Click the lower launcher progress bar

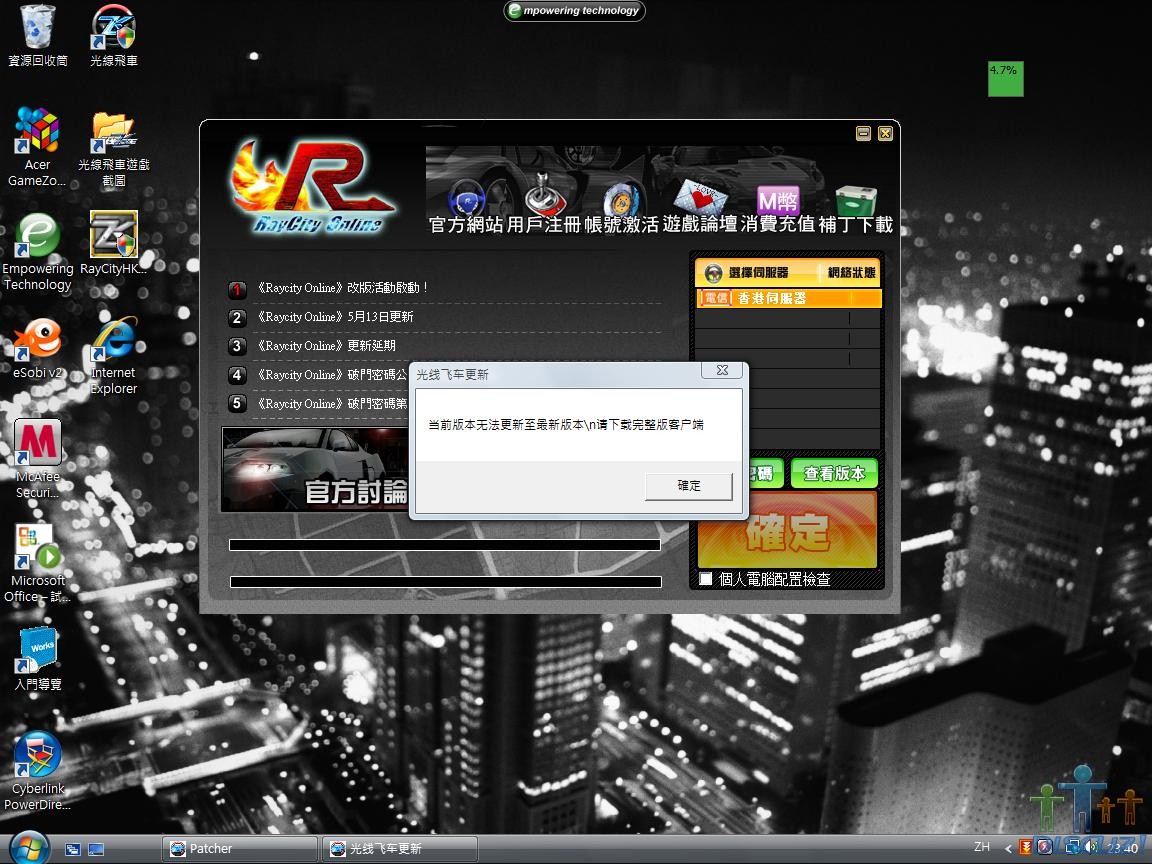click(445, 582)
